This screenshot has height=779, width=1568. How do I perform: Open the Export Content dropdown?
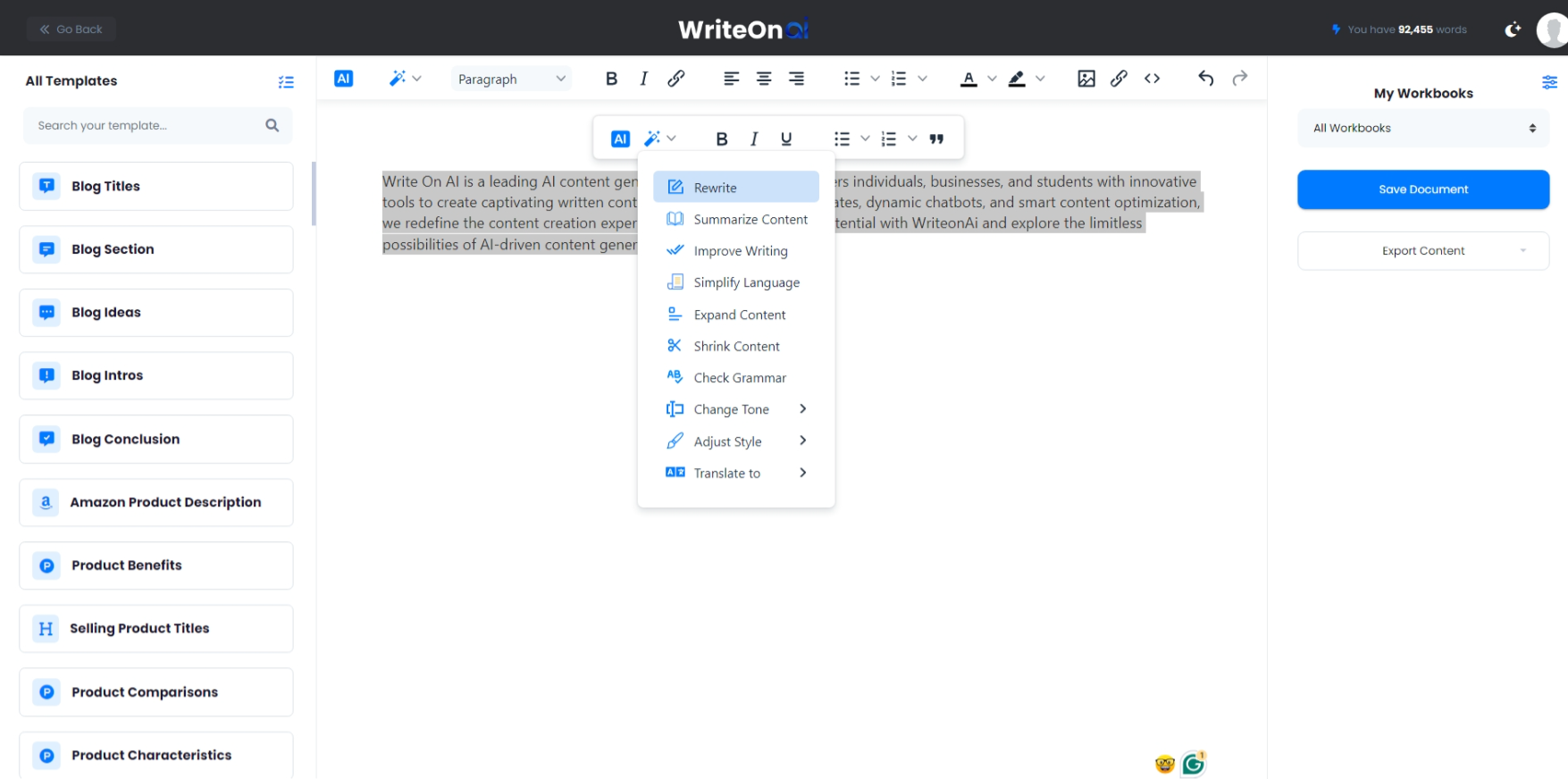click(1423, 251)
